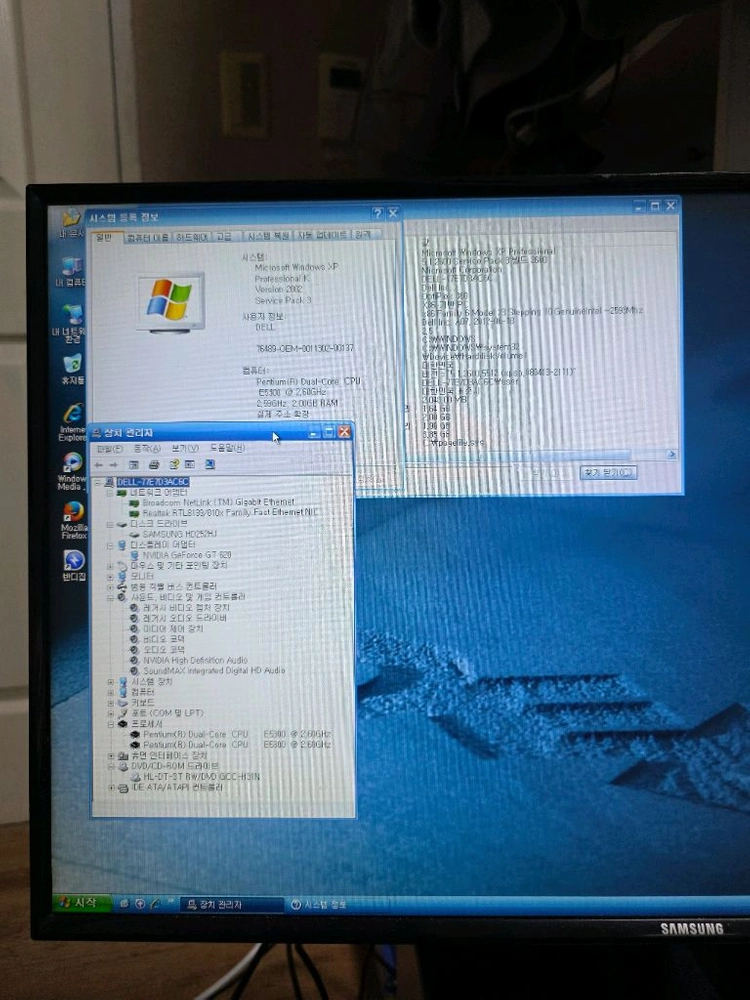Select the Internet Explorer desktop icon
The height and width of the screenshot is (1000, 750).
point(73,422)
